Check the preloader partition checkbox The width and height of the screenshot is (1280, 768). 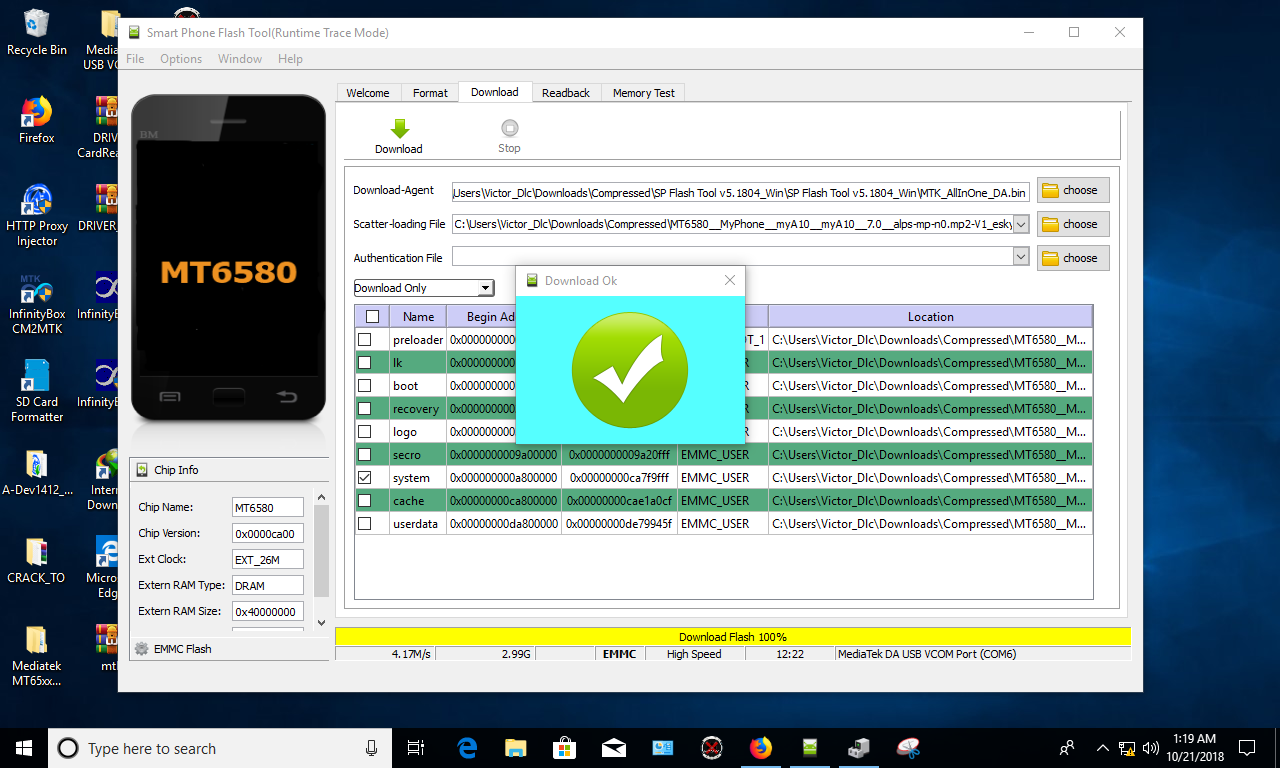pyautogui.click(x=365, y=340)
